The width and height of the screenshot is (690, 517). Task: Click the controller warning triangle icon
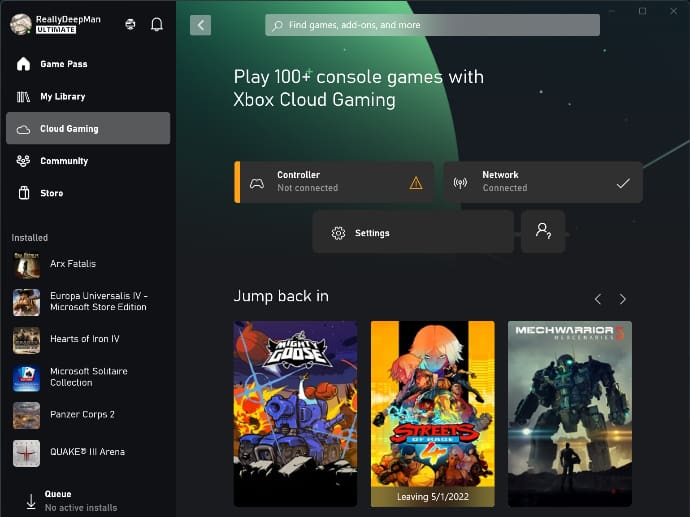click(416, 183)
